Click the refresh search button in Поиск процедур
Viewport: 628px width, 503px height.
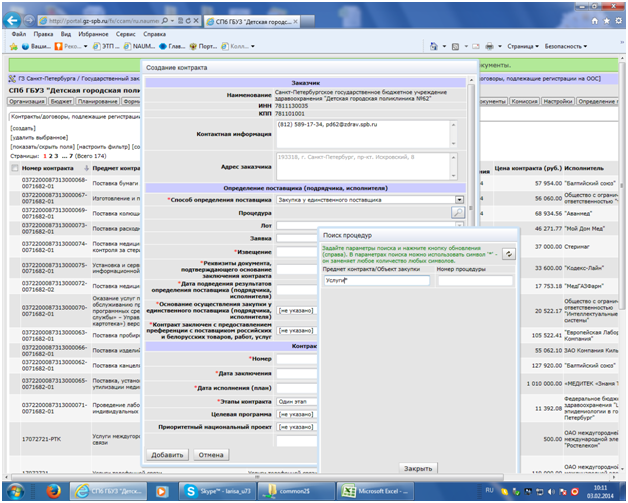click(509, 254)
